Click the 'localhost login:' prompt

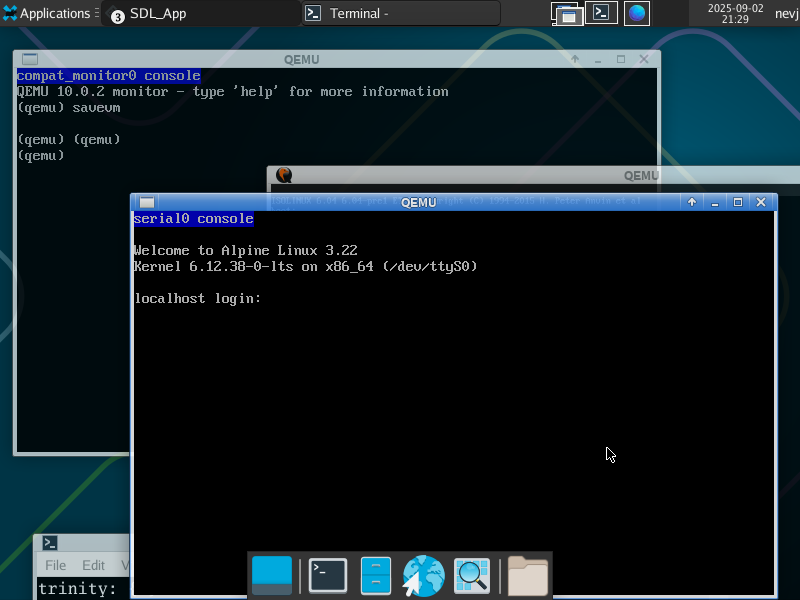[197, 298]
